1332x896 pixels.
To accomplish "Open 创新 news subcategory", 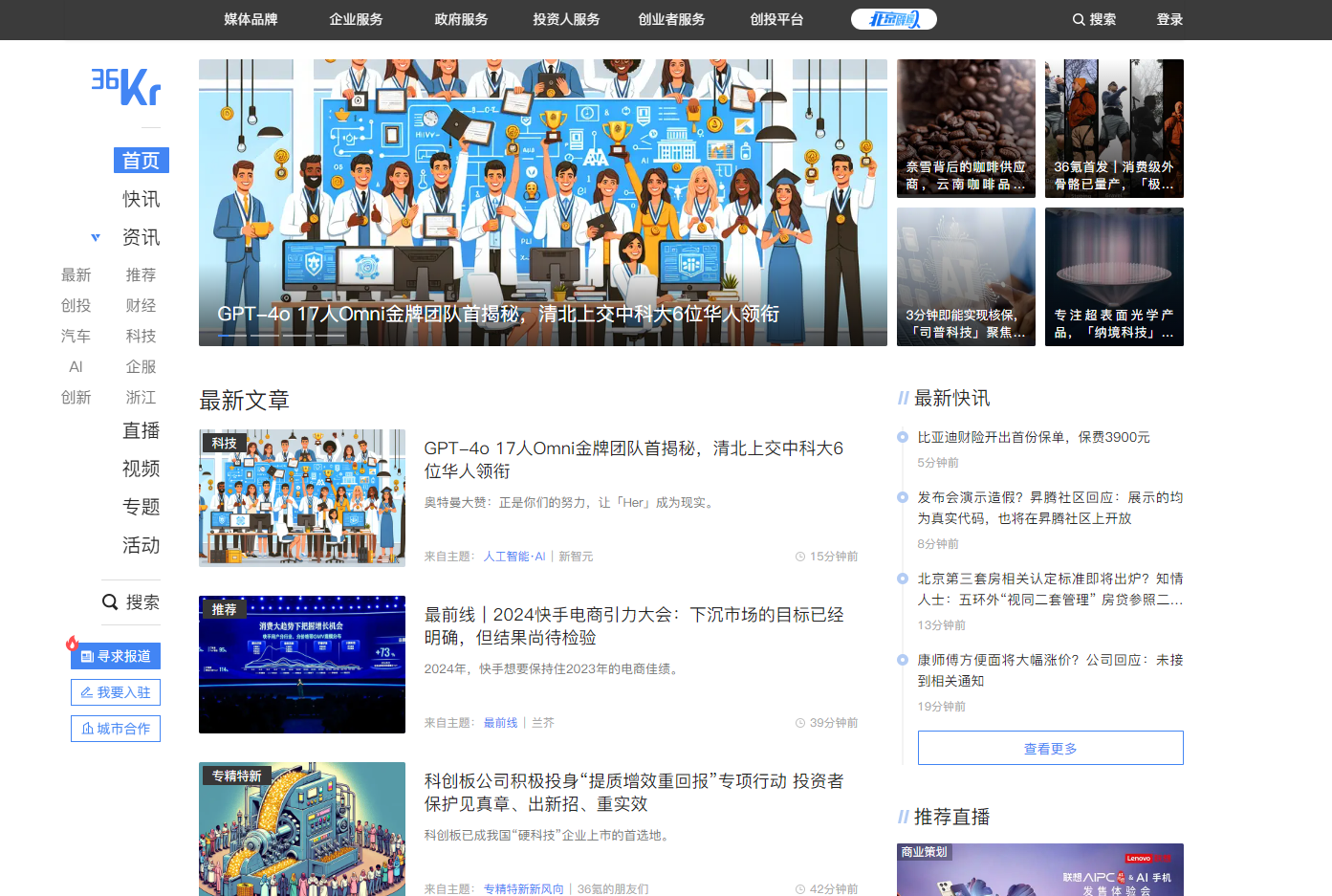I will pos(76,398).
